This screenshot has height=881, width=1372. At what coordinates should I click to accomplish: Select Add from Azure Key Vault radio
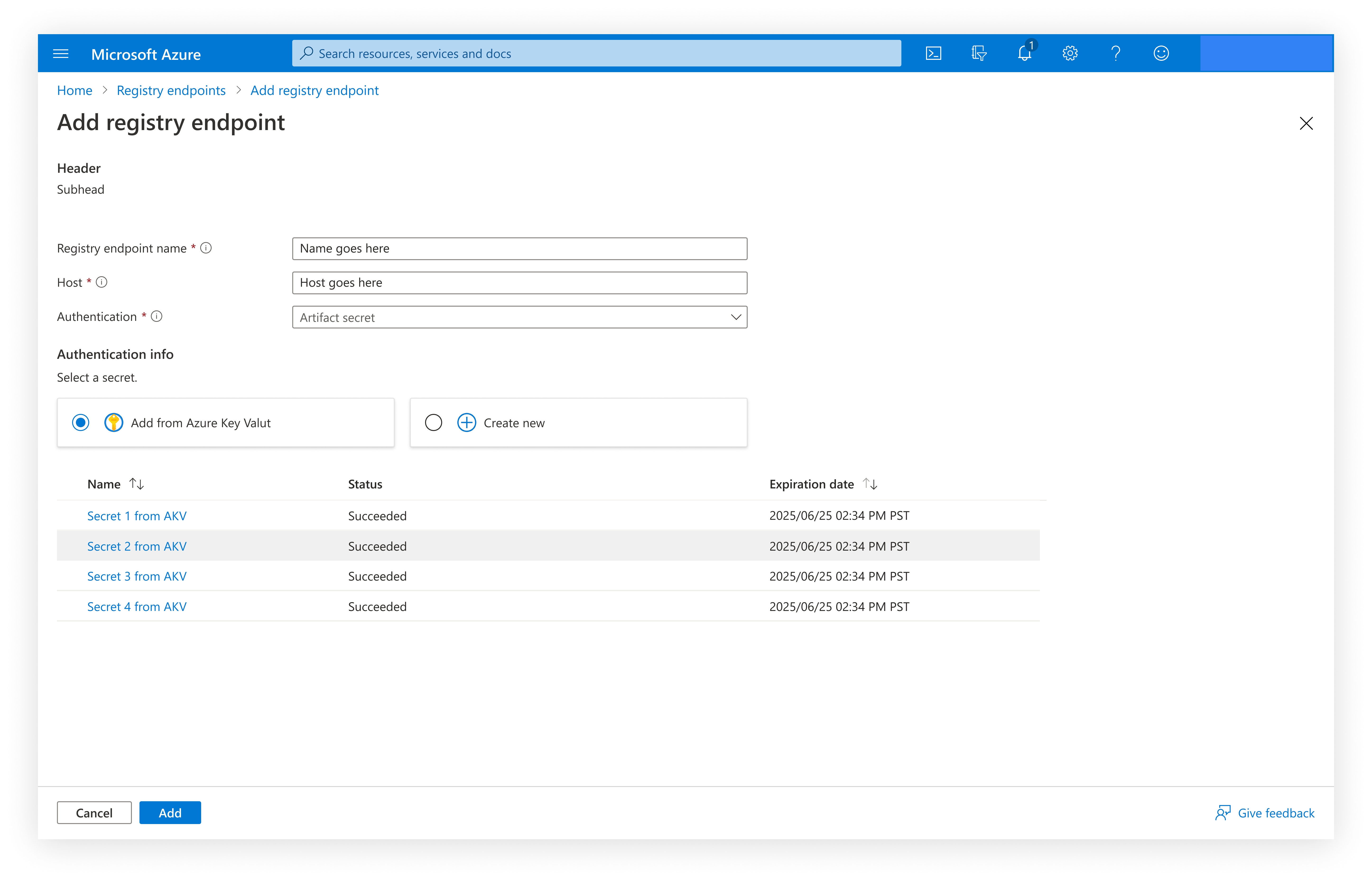[x=81, y=423]
